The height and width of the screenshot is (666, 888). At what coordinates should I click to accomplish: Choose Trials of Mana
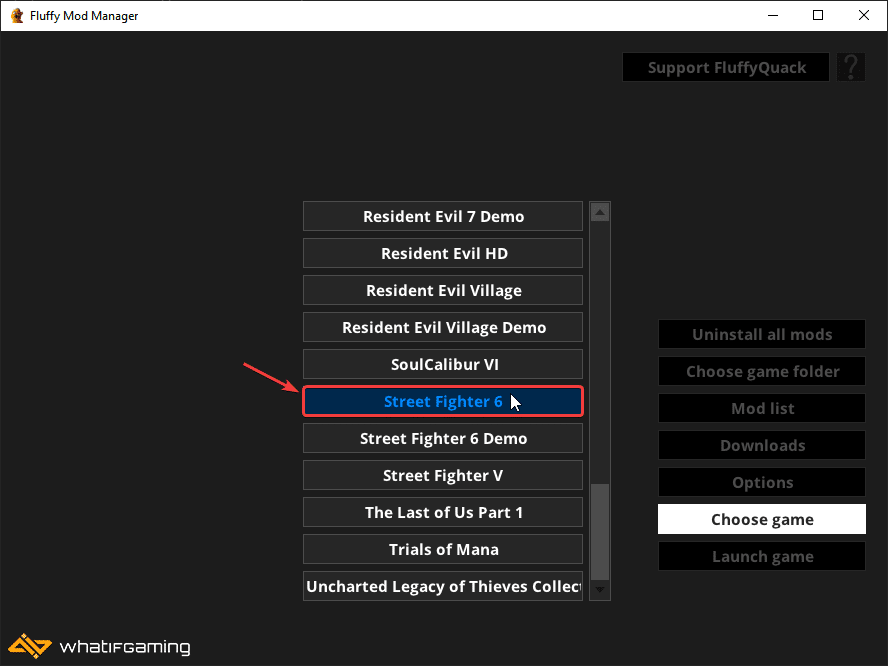443,549
